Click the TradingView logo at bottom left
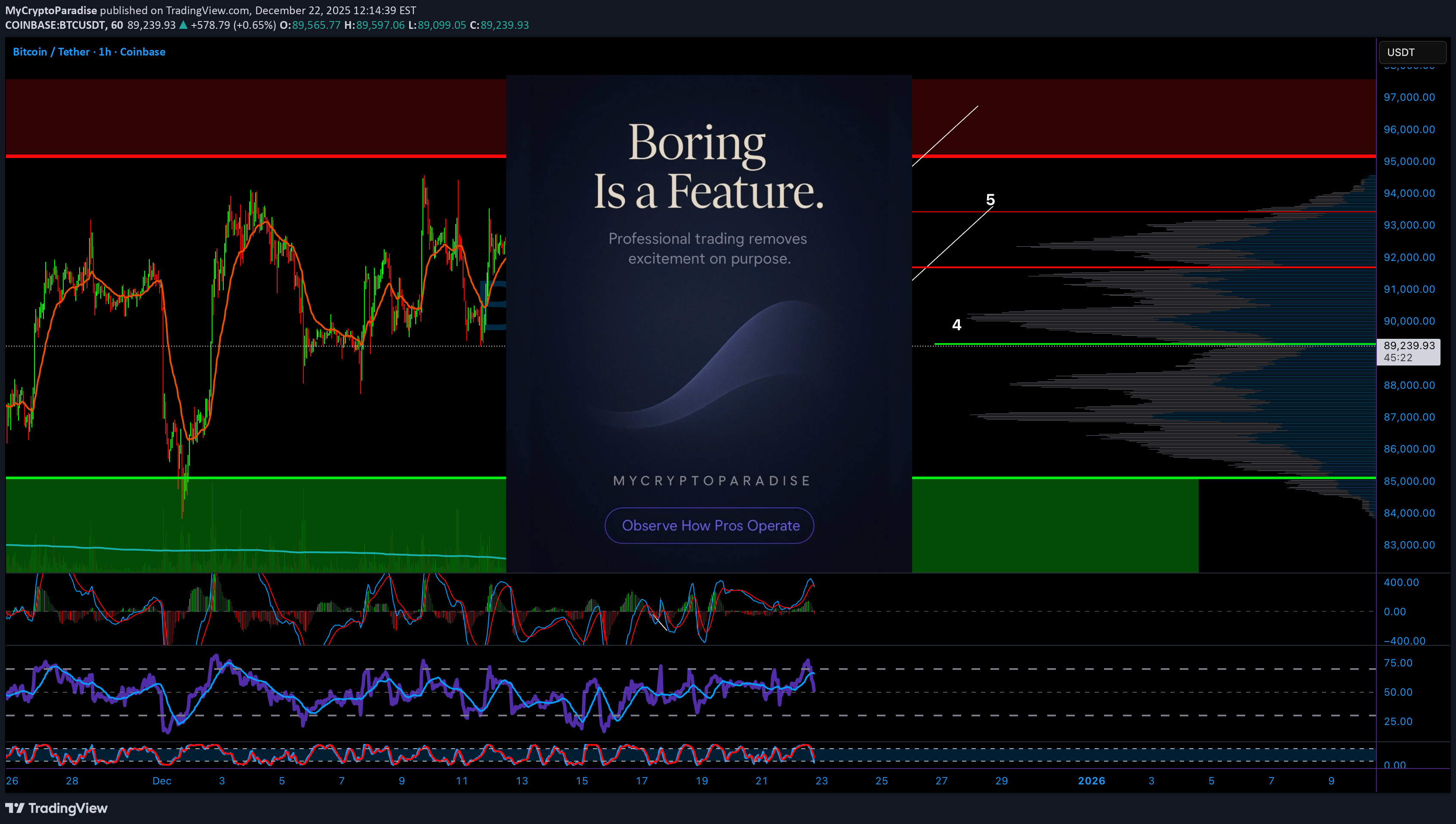The width and height of the screenshot is (1456, 824). tap(56, 808)
